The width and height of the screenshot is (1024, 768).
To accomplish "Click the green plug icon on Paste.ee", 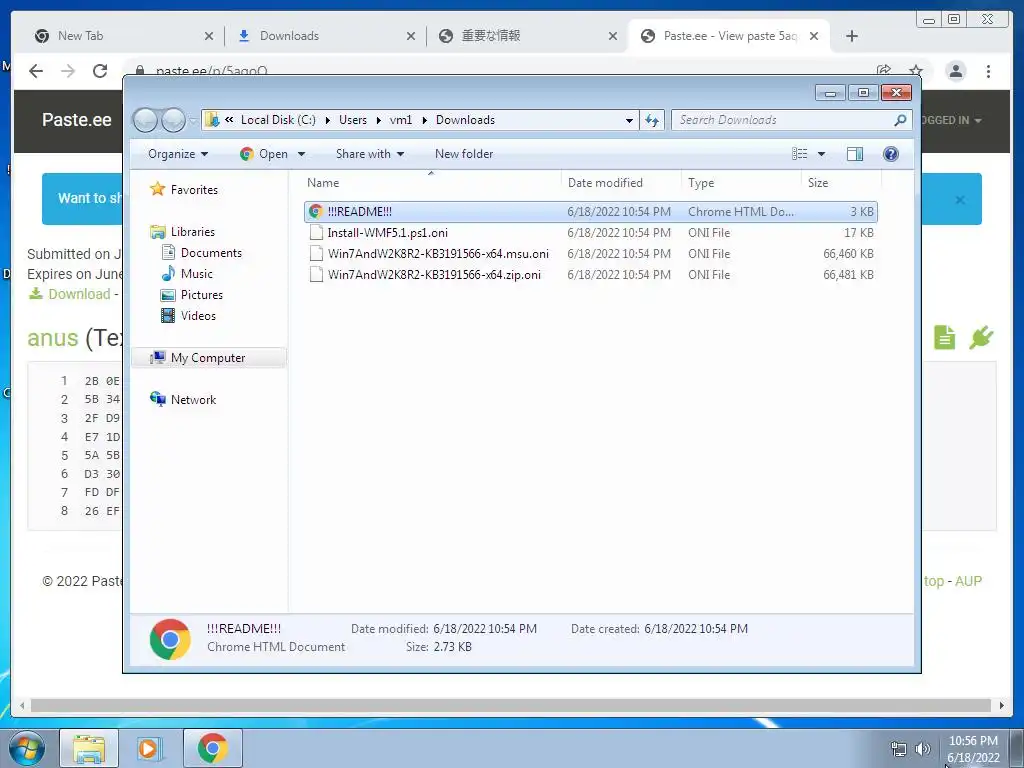I will tap(982, 338).
